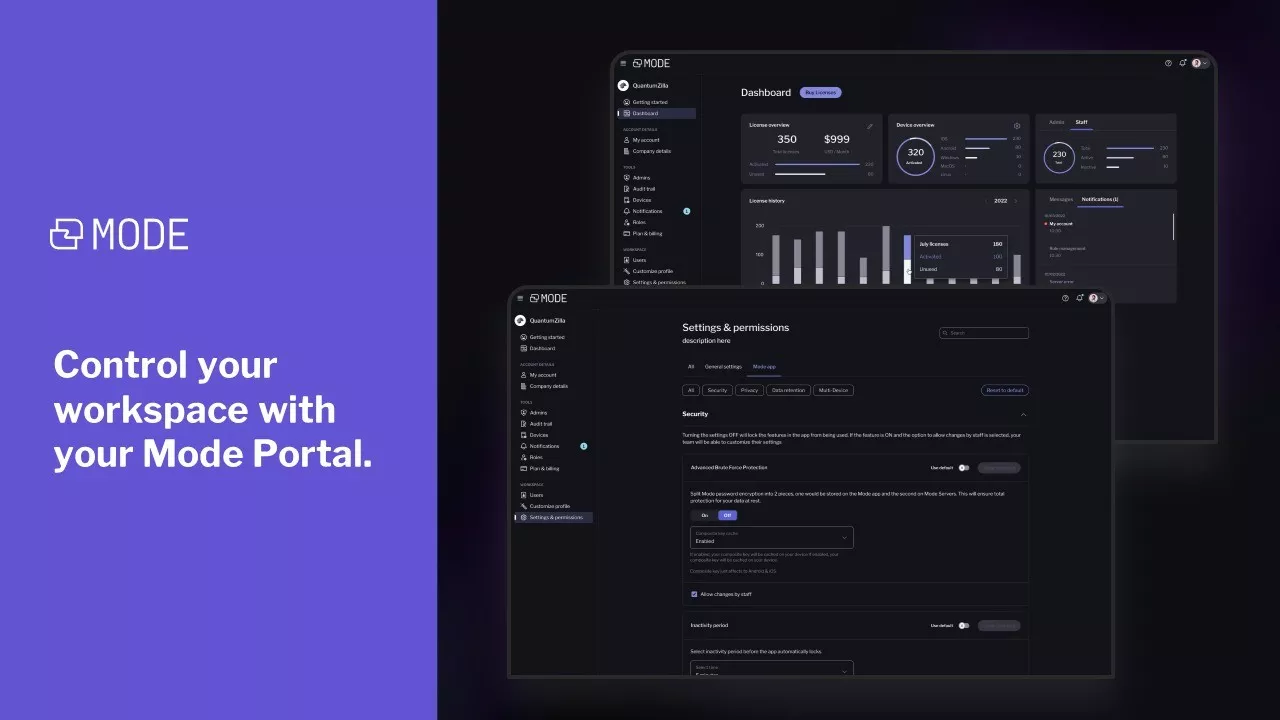
Task: Click the Notifications panel scrollbar
Action: 1173,226
